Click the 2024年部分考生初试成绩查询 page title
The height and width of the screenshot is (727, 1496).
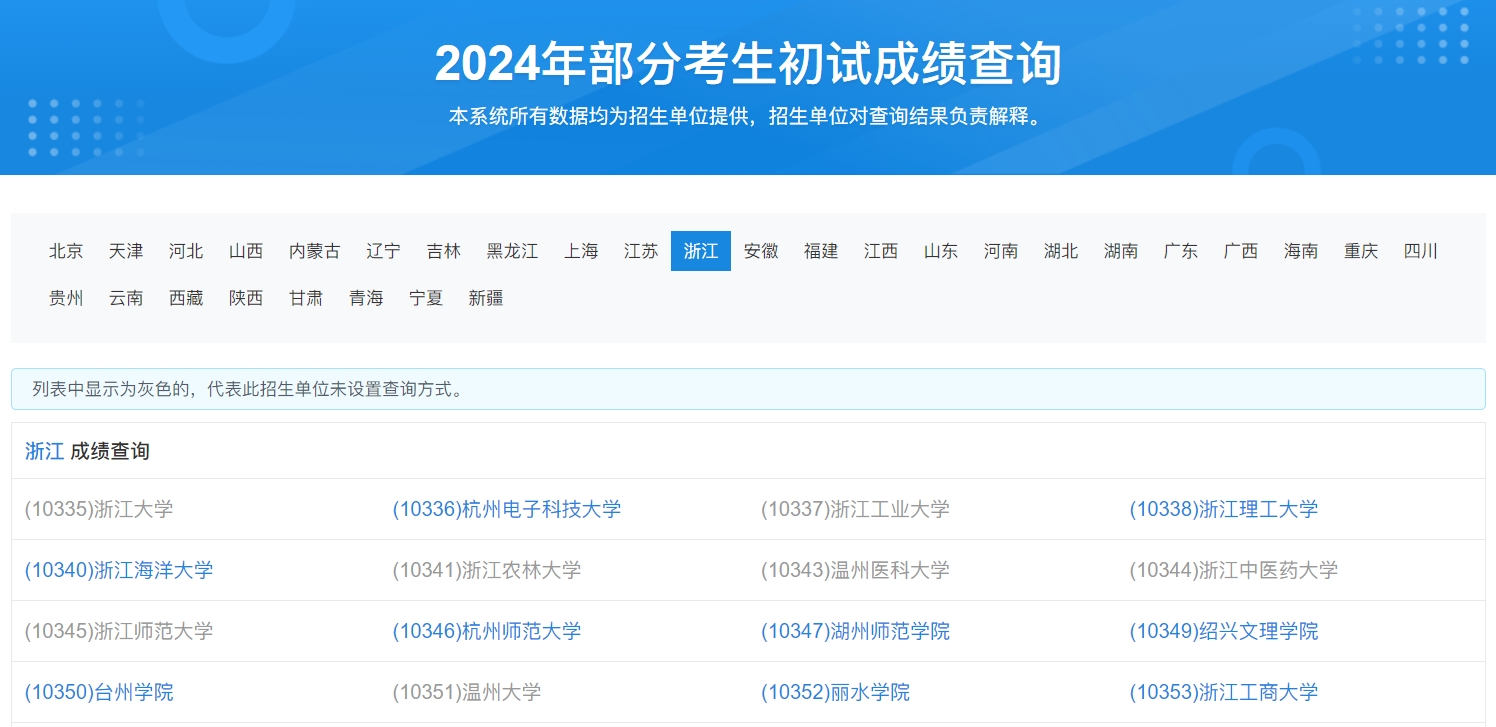pyautogui.click(x=748, y=64)
